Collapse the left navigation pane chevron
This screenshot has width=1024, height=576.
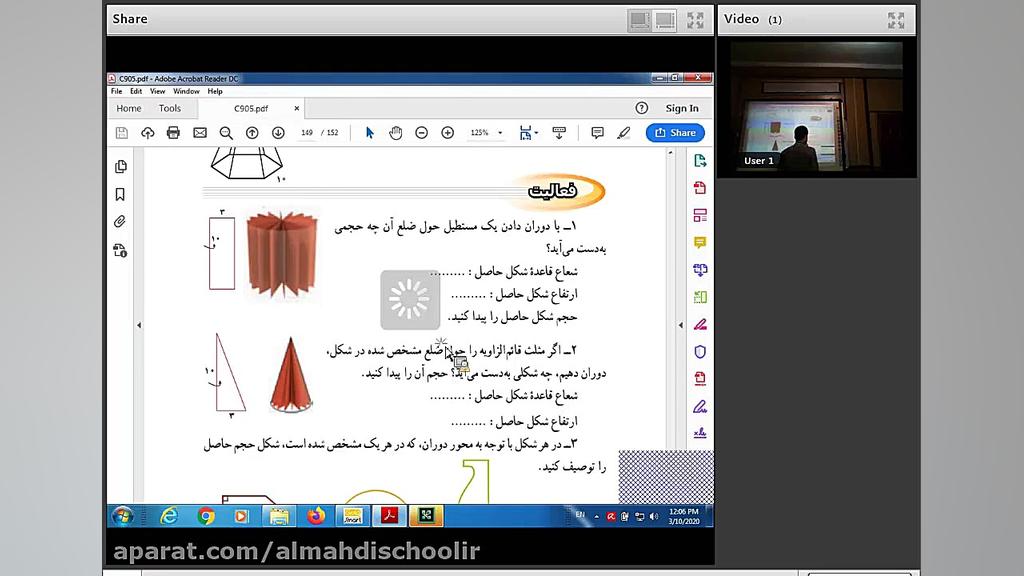[x=139, y=324]
